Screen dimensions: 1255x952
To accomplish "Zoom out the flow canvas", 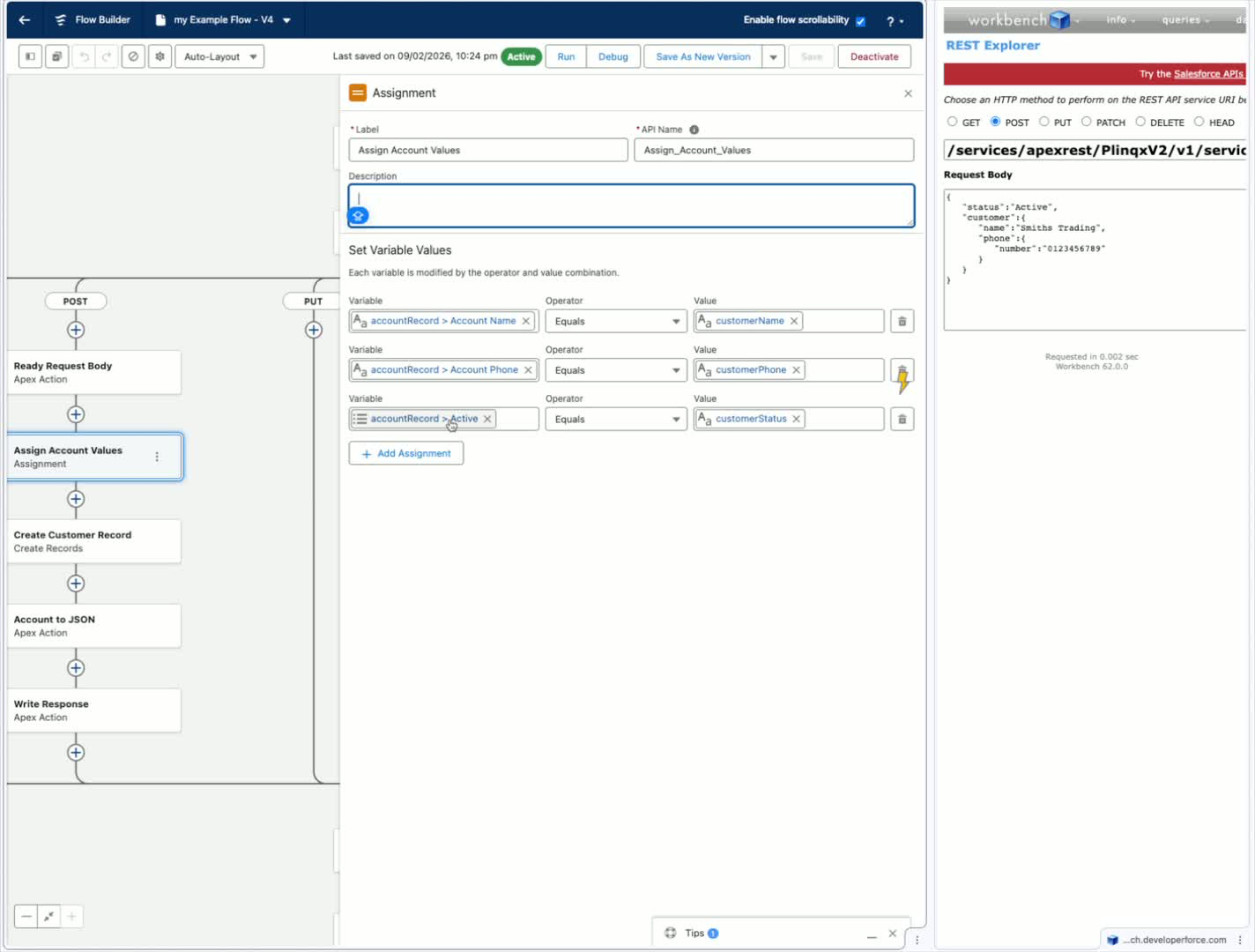I will pyautogui.click(x=26, y=917).
